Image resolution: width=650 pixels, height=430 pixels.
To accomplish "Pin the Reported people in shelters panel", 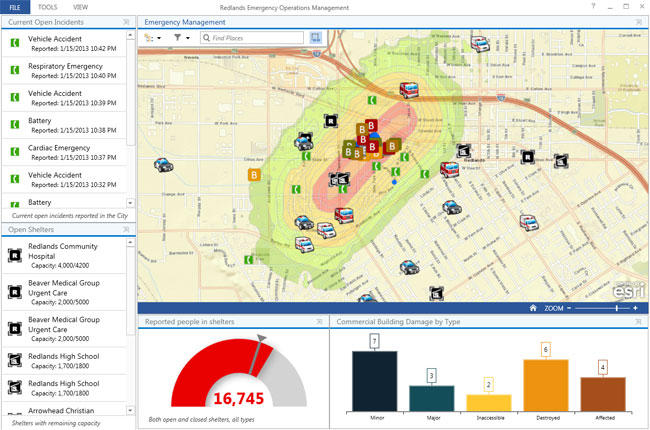I will (x=320, y=321).
